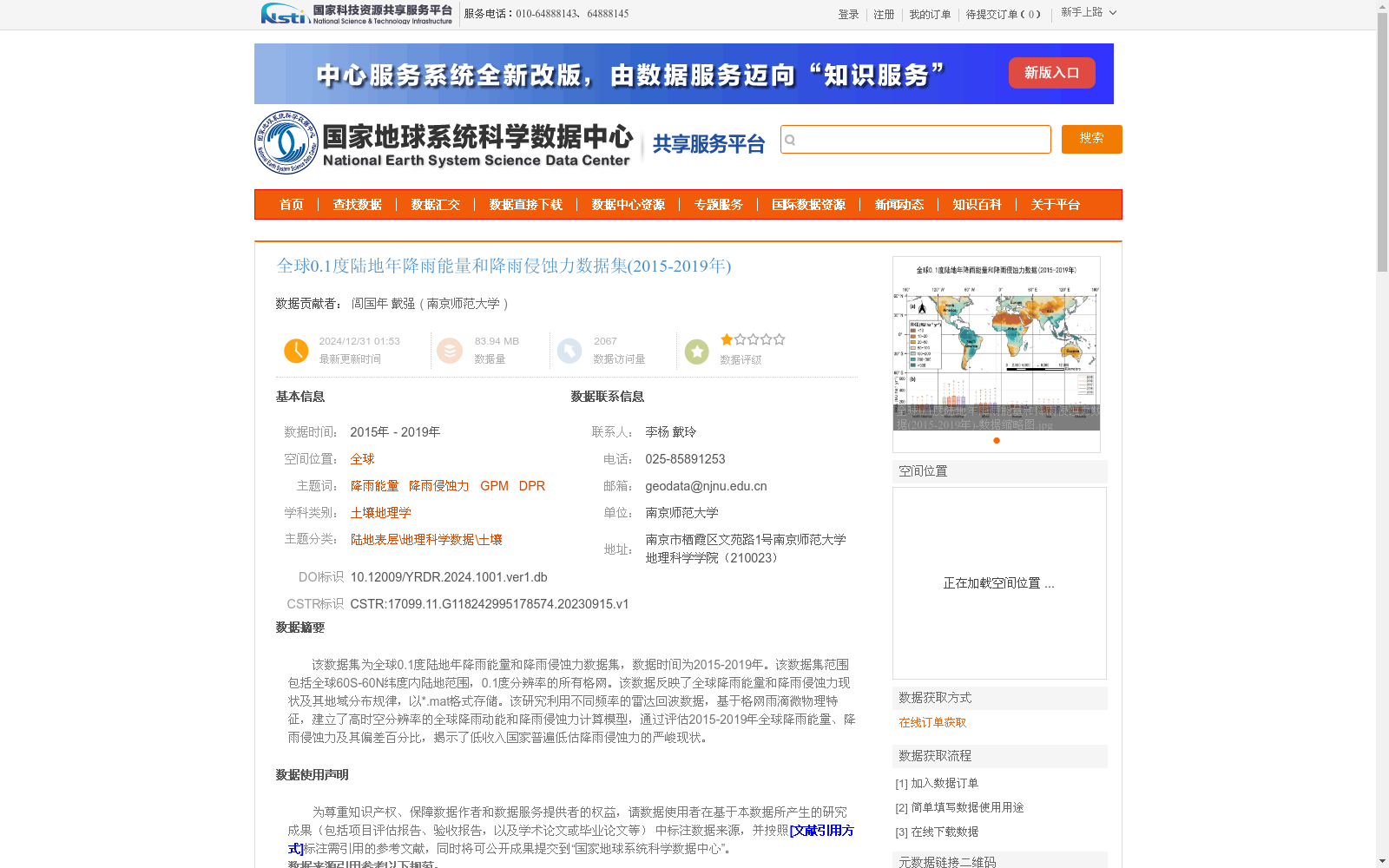Screen dimensions: 1389x868
Task: Click the 在线订单获取 link
Action: (932, 722)
